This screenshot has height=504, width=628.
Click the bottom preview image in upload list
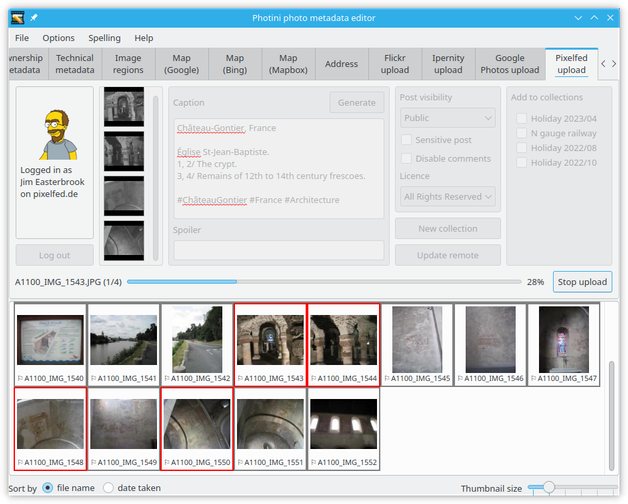pos(124,241)
